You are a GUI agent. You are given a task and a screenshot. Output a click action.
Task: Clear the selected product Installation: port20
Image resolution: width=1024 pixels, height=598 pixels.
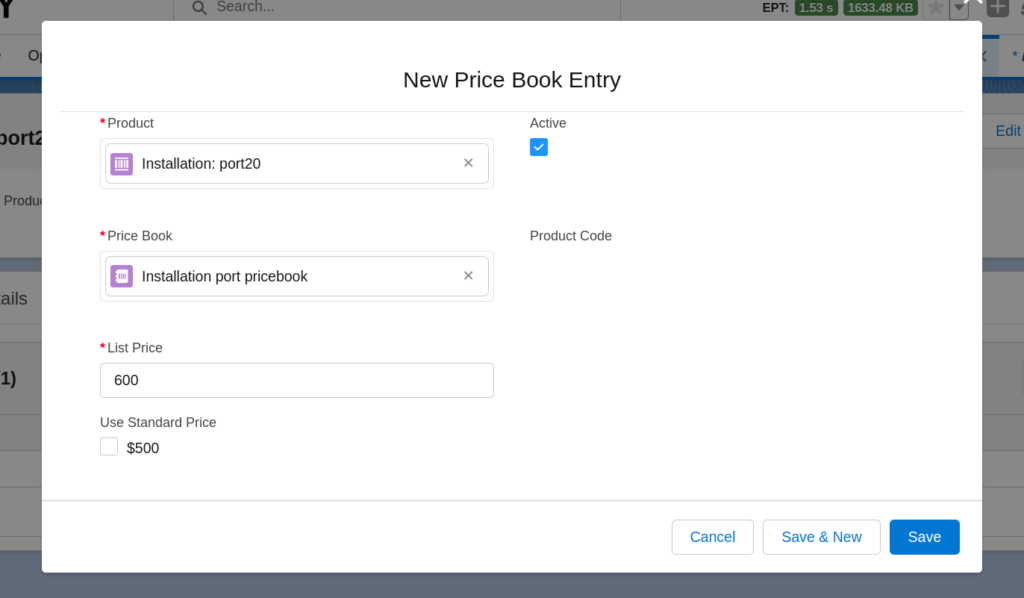(468, 163)
